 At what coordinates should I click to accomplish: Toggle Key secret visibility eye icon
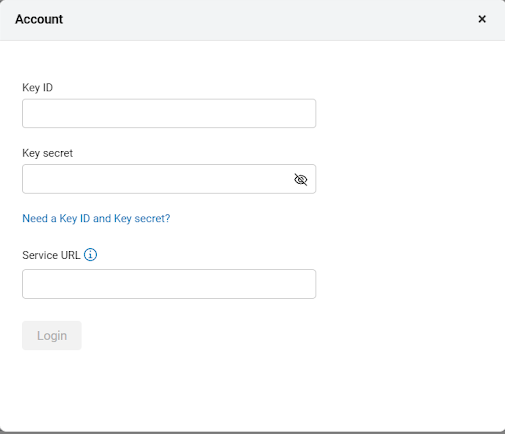click(x=301, y=179)
